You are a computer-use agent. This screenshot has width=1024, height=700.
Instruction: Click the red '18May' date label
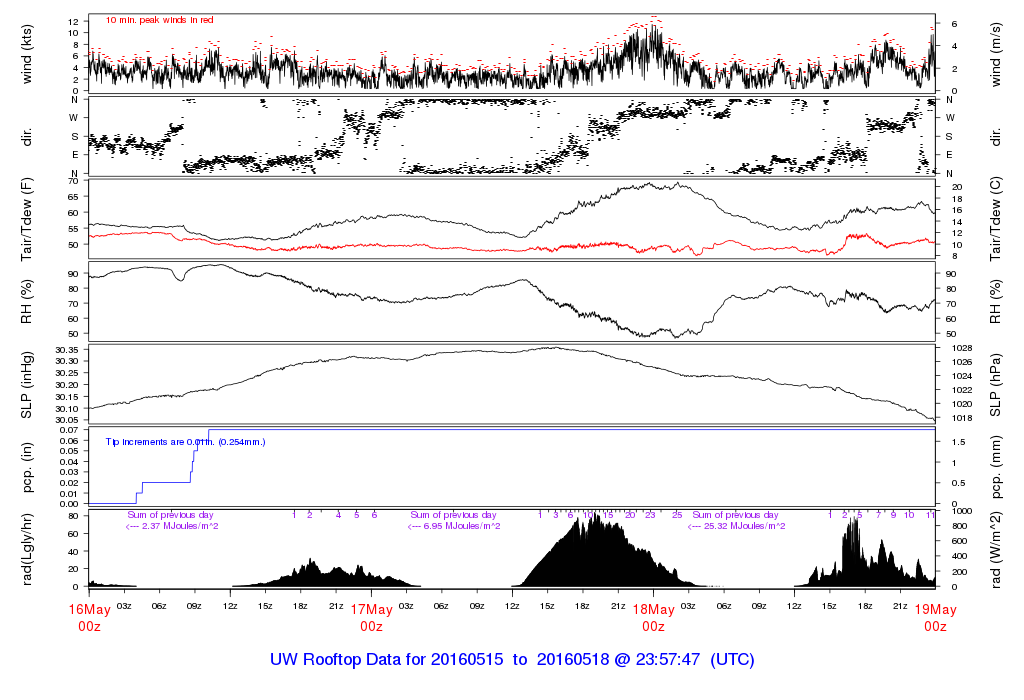[x=654, y=609]
